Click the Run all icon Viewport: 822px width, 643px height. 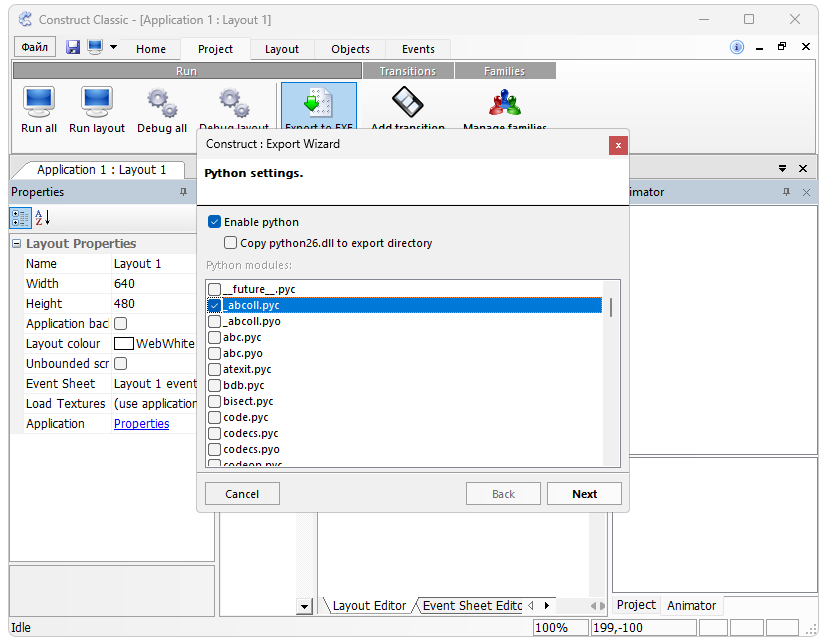coord(39,102)
